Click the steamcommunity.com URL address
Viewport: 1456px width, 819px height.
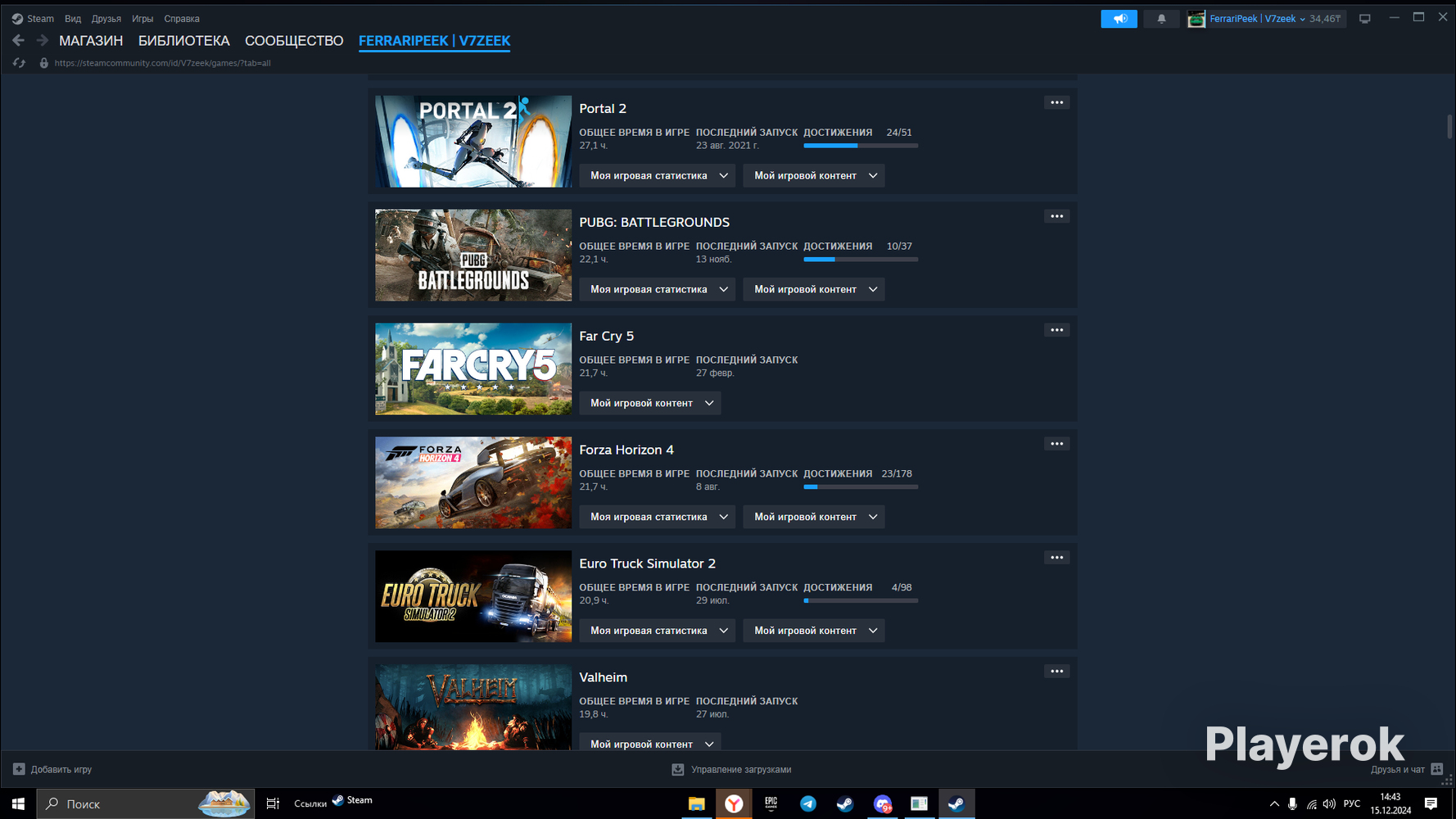162,63
